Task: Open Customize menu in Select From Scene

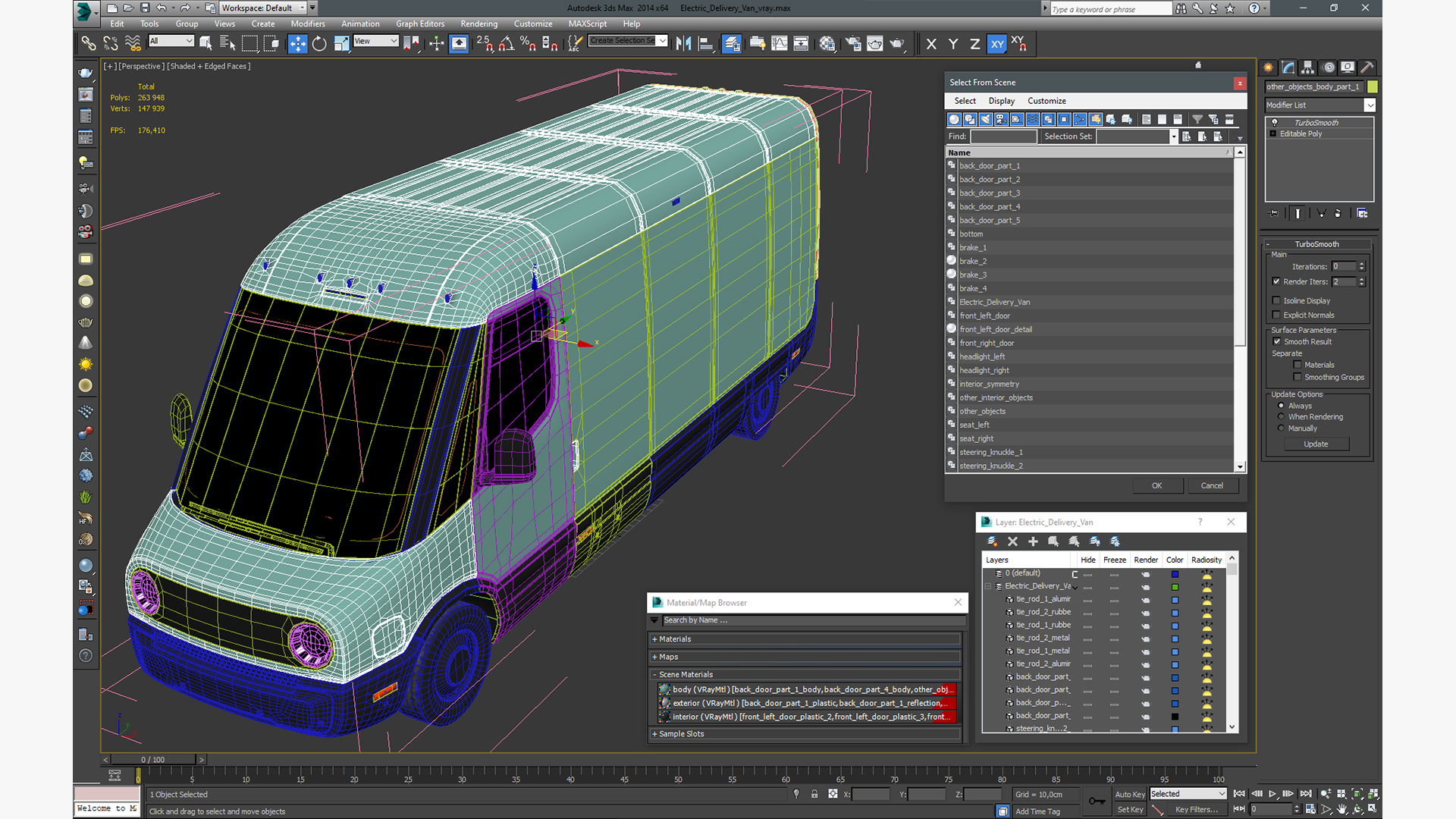Action: click(1046, 101)
